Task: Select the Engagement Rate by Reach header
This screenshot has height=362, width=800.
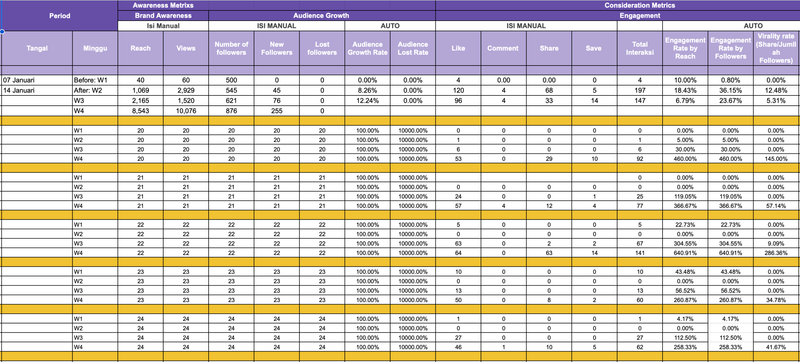Action: click(685, 48)
